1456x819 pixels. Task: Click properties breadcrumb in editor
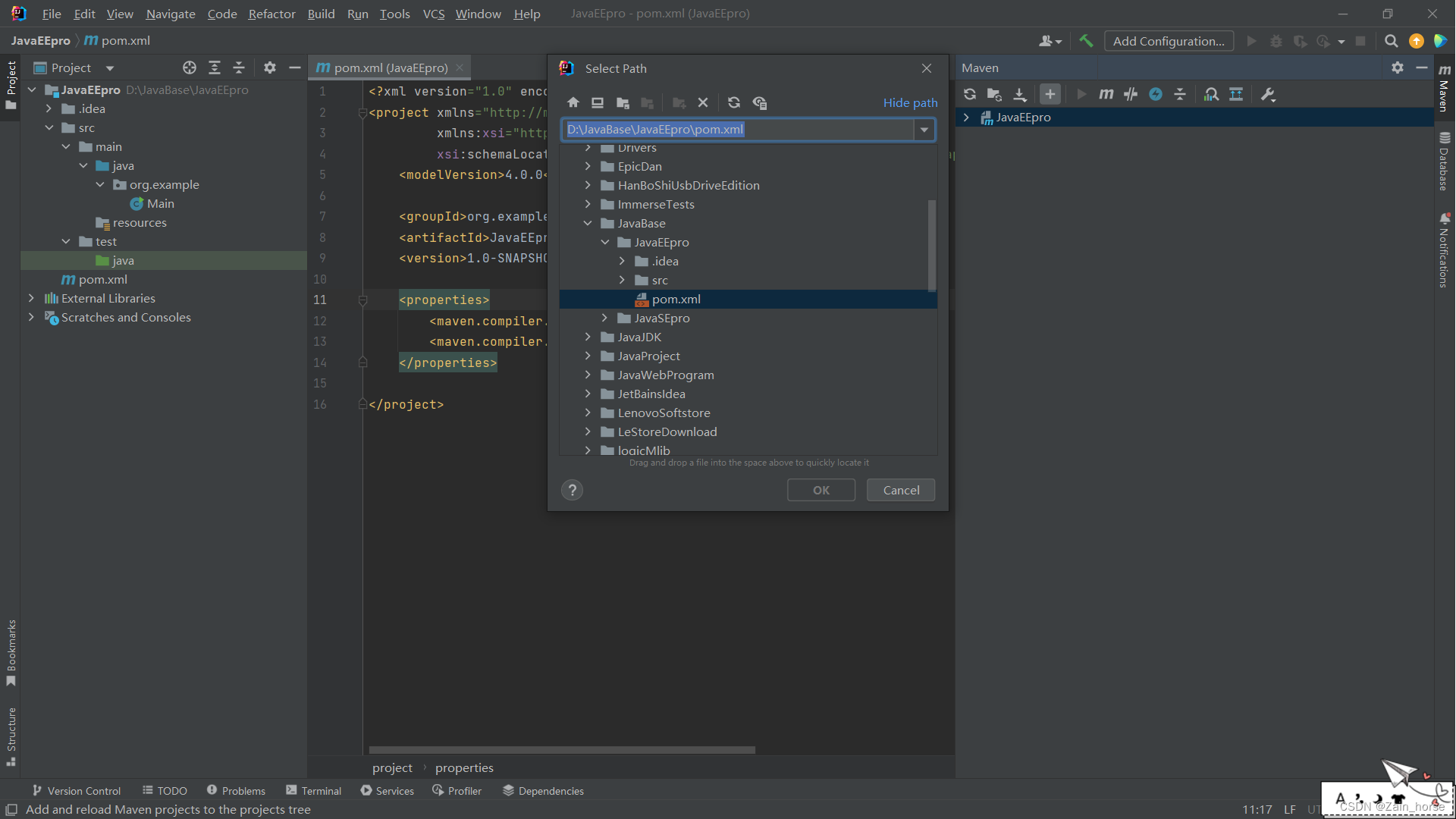pos(464,767)
